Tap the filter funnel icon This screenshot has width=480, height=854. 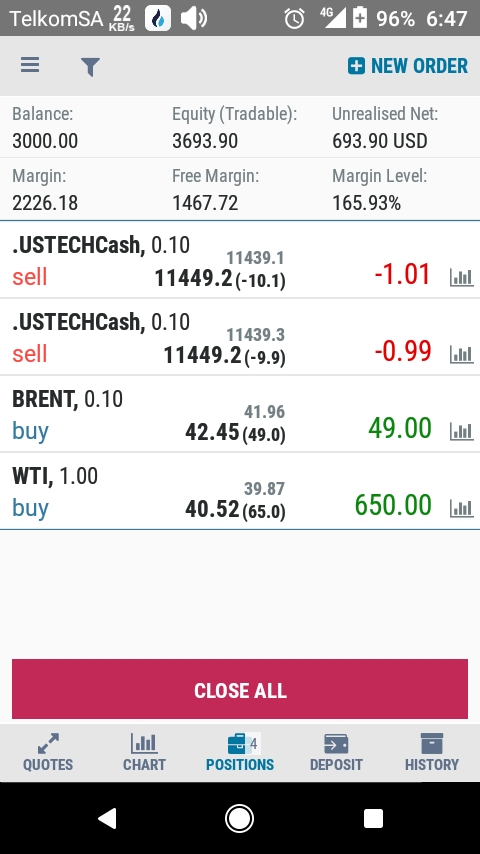90,67
